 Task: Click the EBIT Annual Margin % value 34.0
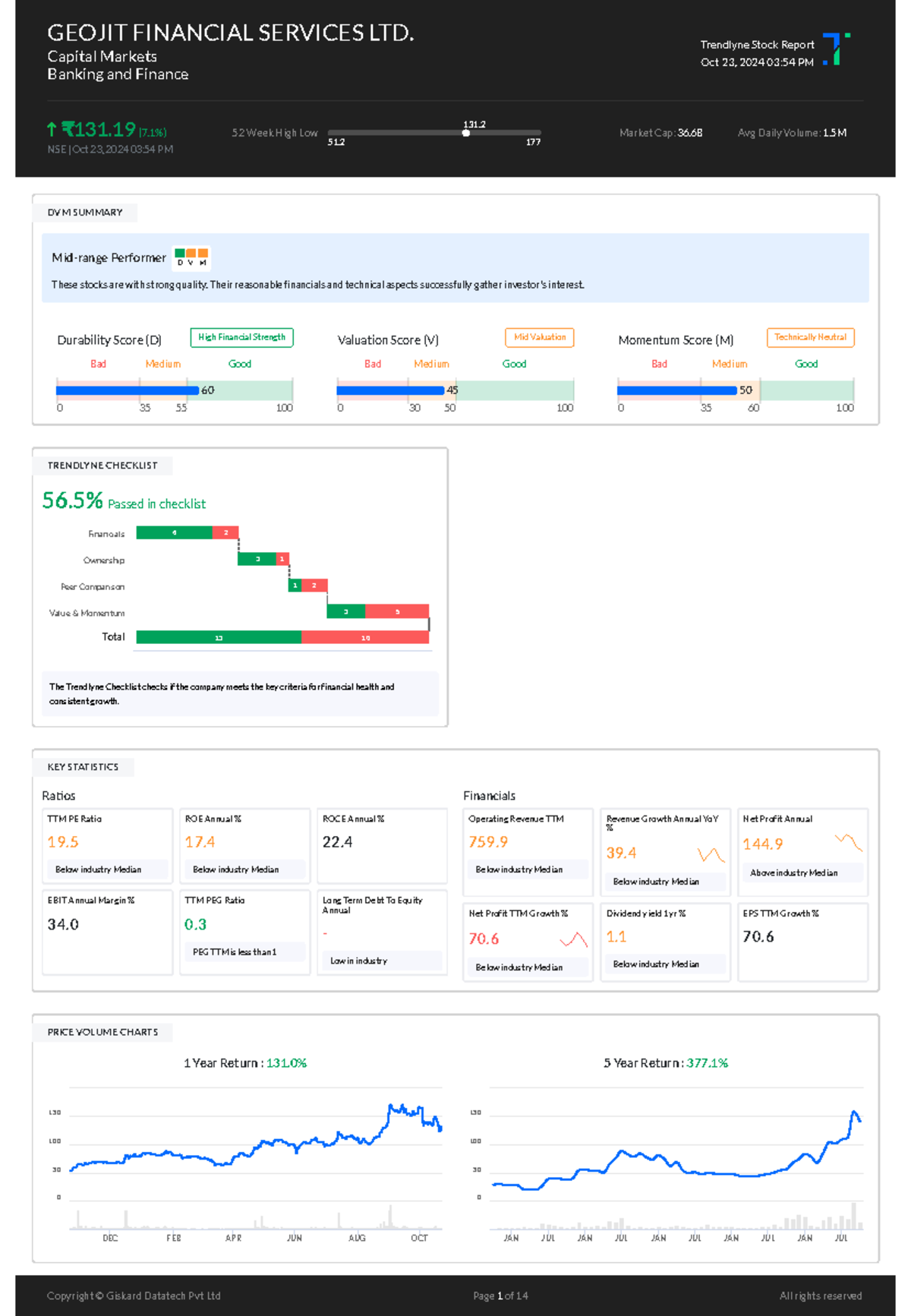click(63, 924)
